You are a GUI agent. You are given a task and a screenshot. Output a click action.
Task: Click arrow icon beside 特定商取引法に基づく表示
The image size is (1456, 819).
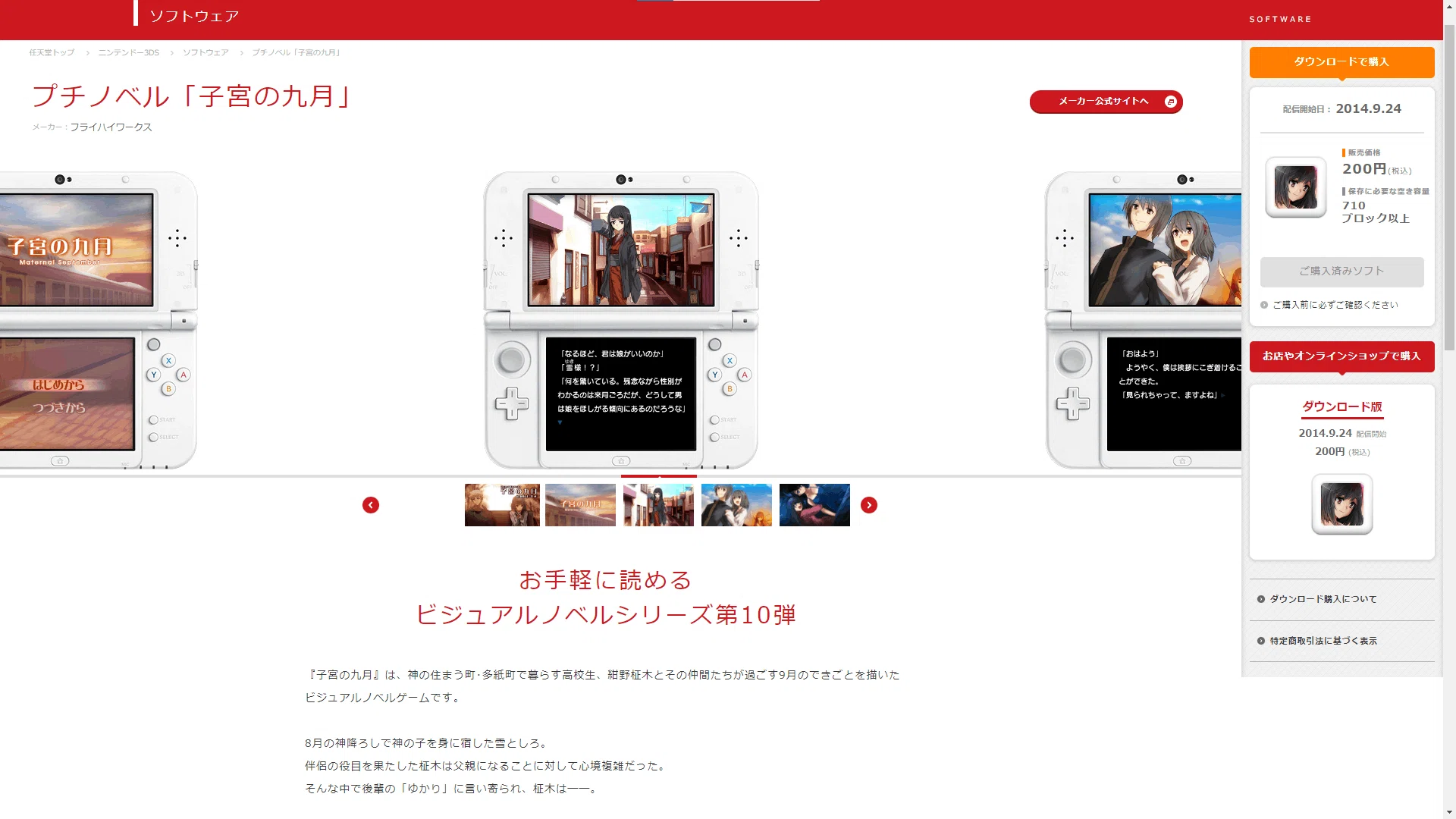click(x=1261, y=641)
